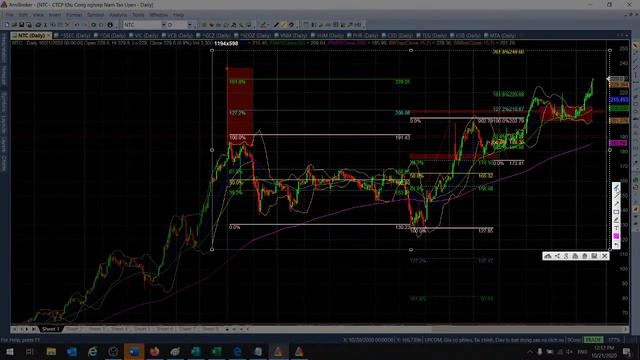This screenshot has height=360, width=640.
Task: Open the Windows Start menu
Action: [9, 351]
